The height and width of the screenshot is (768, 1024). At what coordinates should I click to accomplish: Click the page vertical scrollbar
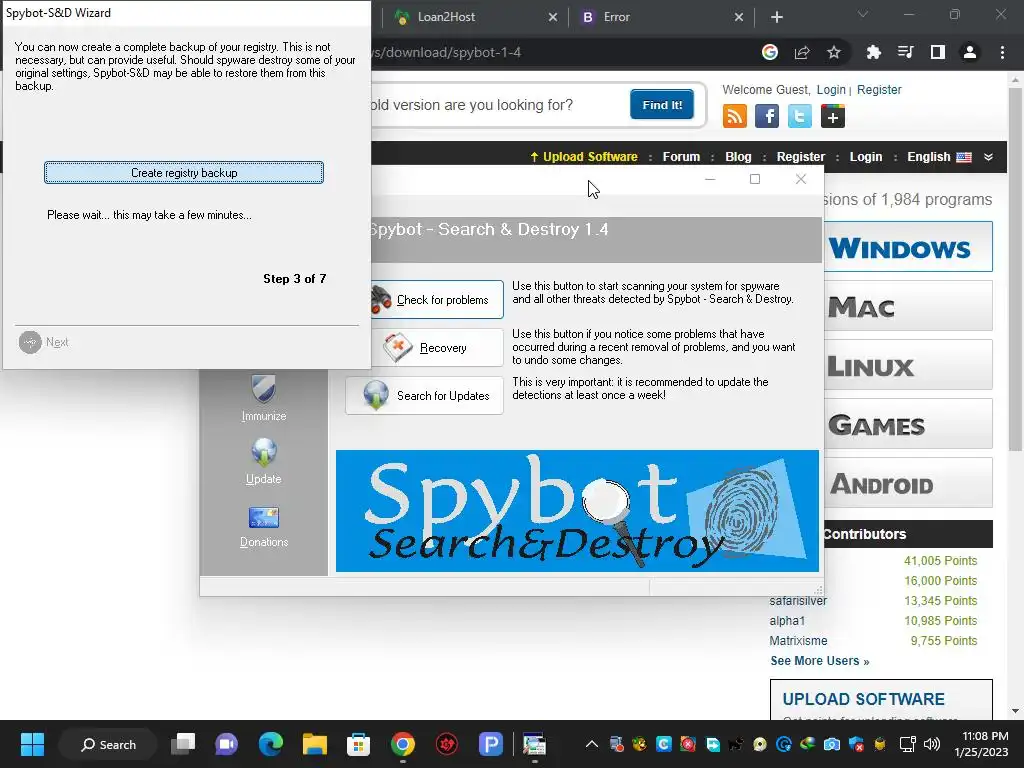coord(1015,269)
